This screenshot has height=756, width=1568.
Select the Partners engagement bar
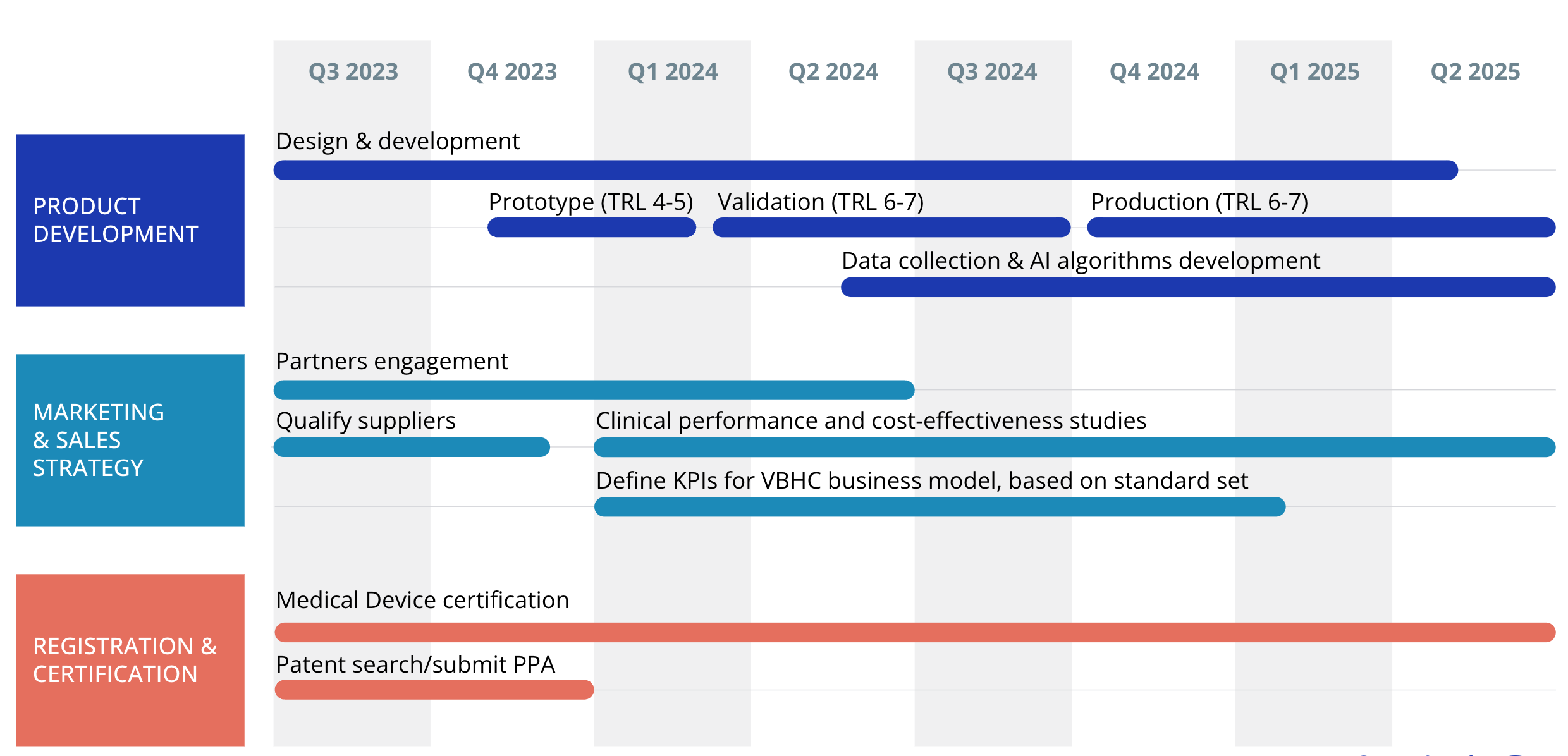pos(593,390)
